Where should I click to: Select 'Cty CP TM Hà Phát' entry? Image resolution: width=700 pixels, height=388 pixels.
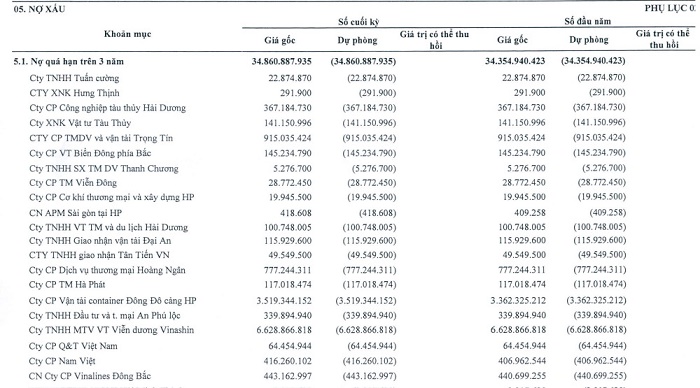point(67,284)
